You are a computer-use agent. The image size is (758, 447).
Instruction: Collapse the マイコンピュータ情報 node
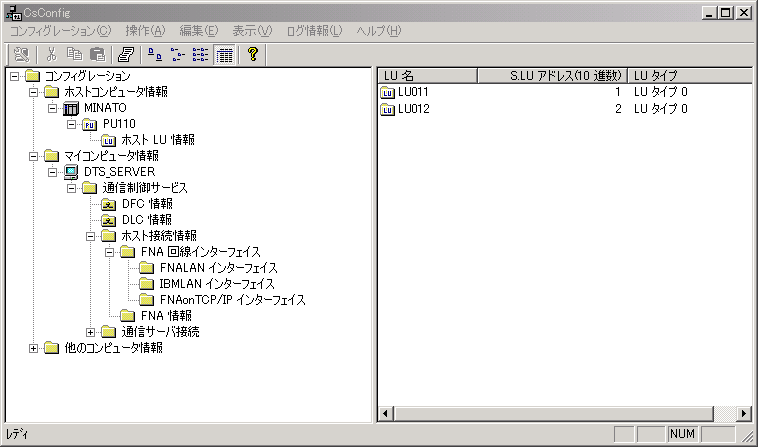33,156
